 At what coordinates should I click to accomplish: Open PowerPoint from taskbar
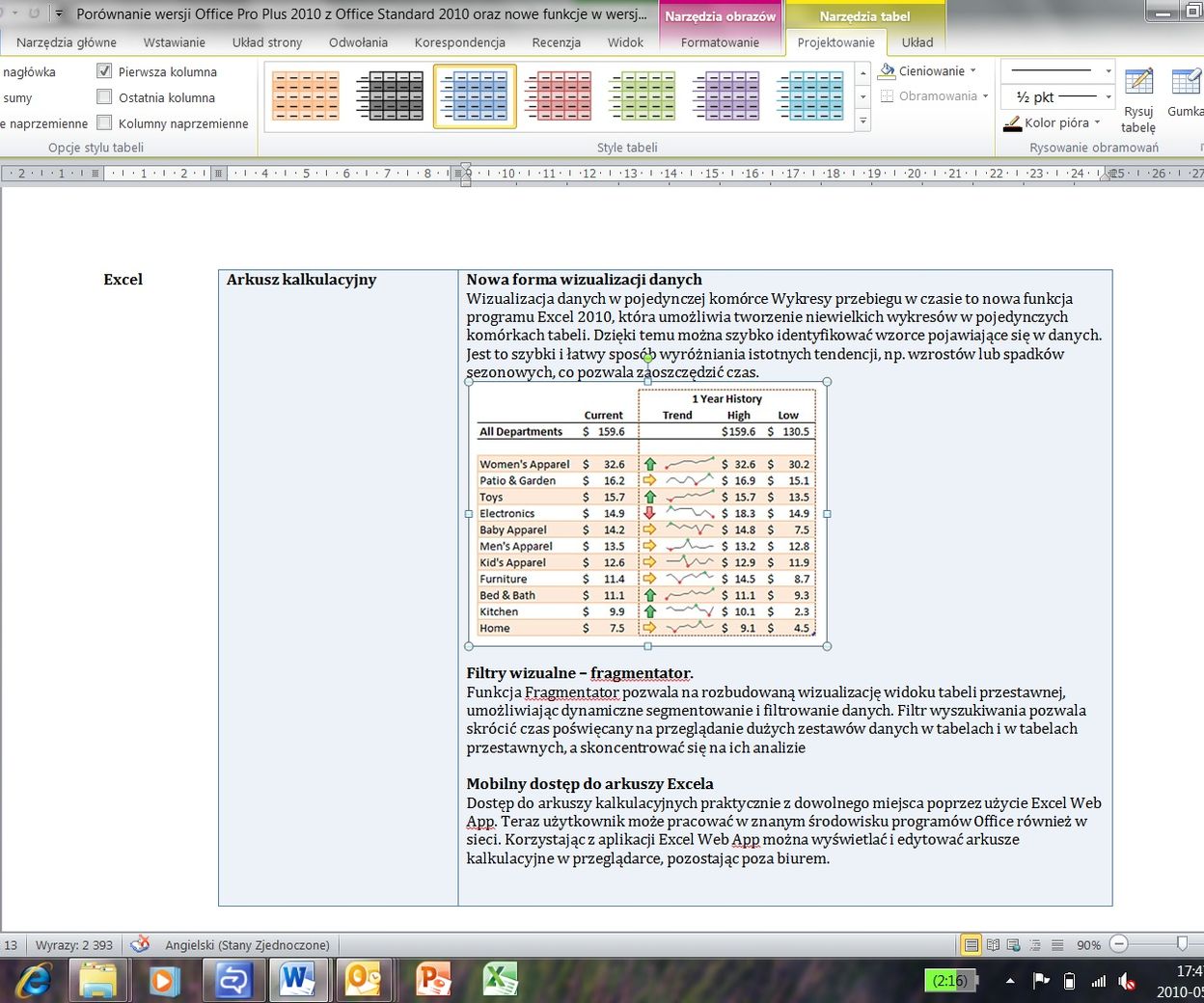tap(433, 981)
